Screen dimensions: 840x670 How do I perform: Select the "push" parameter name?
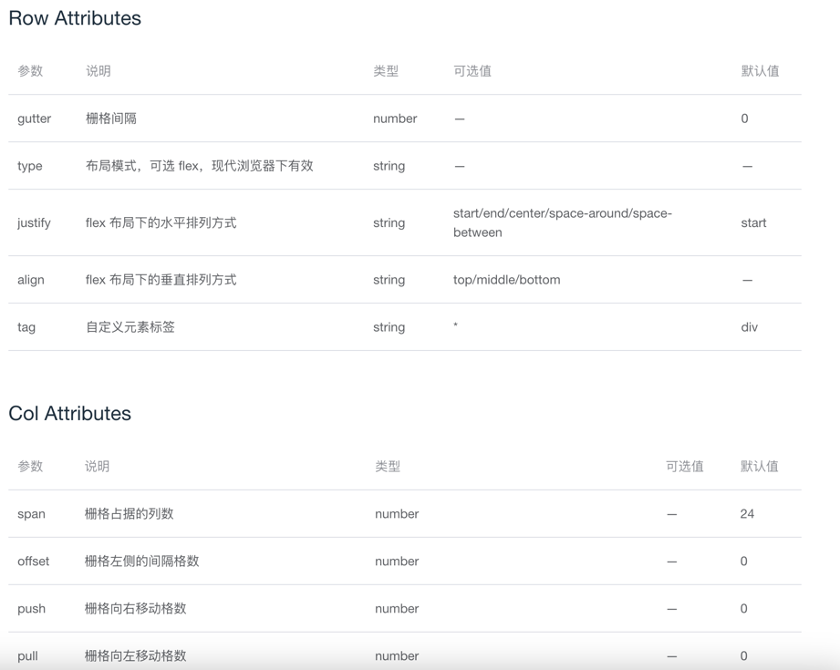31,609
